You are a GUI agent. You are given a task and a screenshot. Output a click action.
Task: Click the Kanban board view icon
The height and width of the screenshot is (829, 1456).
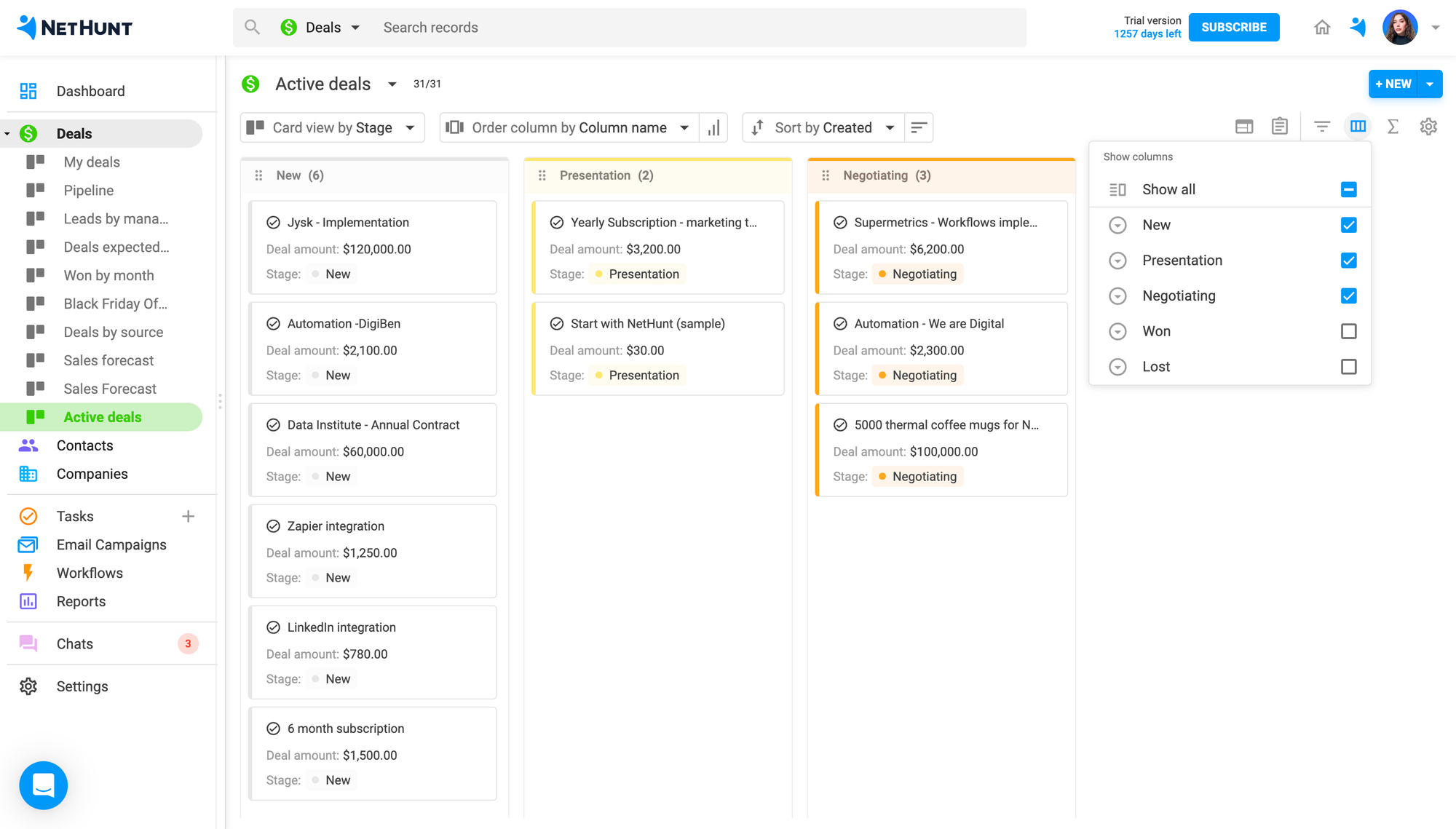point(1358,127)
